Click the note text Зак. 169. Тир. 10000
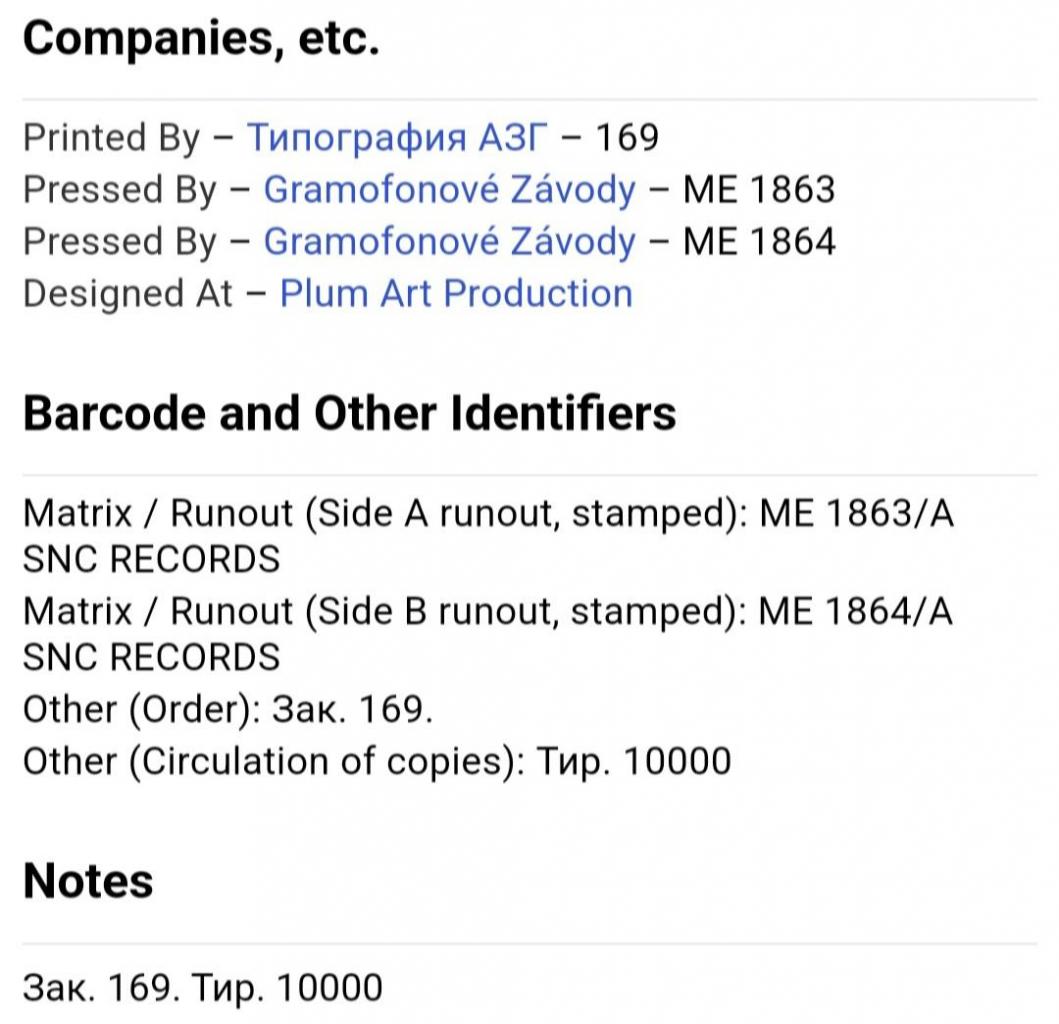The width and height of the screenshot is (1059, 1024). pos(203,988)
